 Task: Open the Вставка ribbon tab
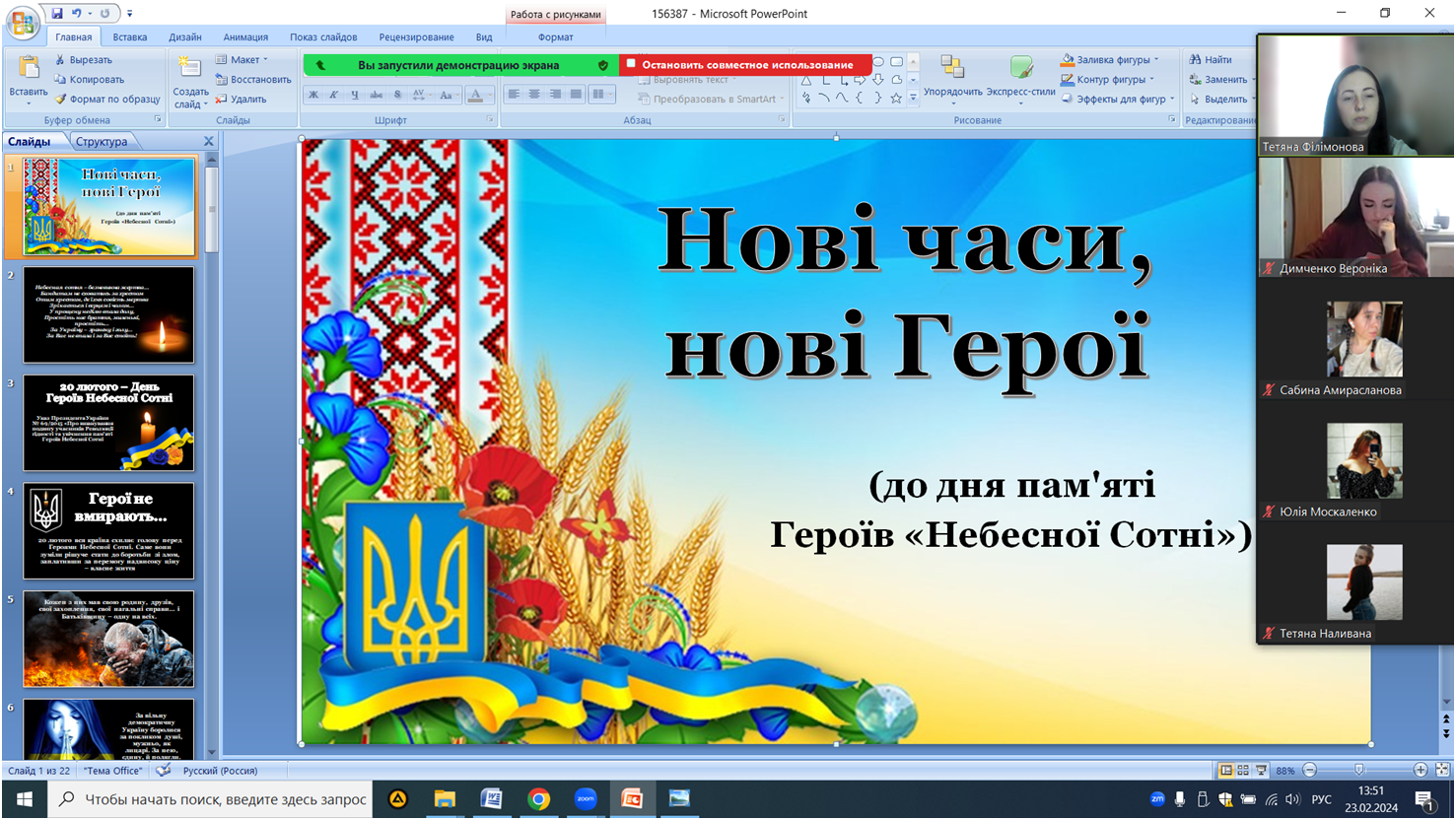click(x=129, y=37)
